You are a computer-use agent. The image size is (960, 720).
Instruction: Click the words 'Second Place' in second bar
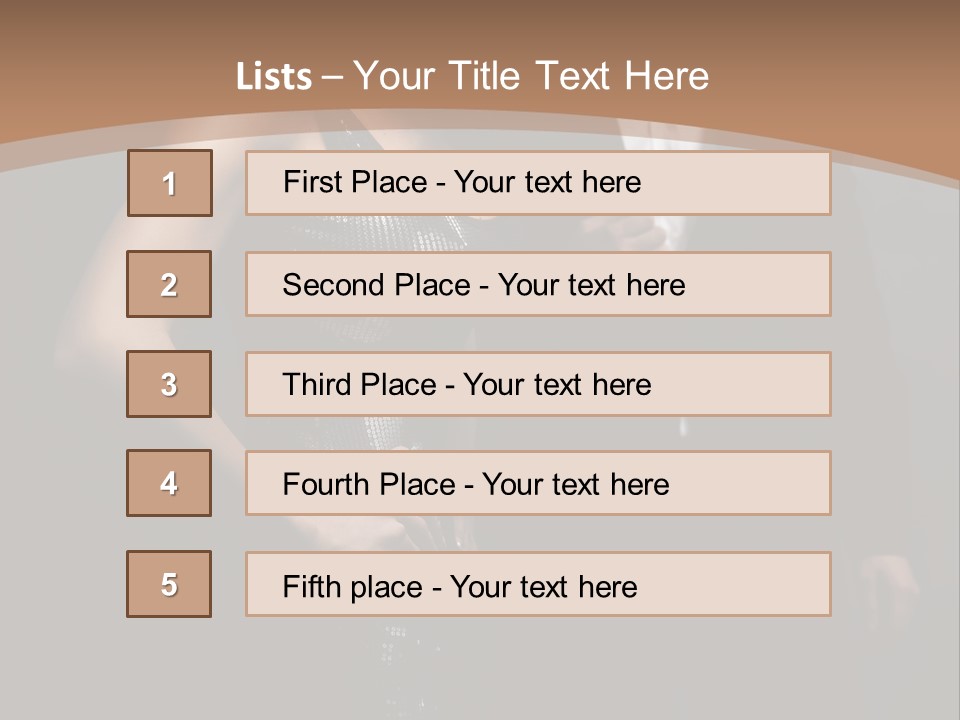[x=377, y=285]
